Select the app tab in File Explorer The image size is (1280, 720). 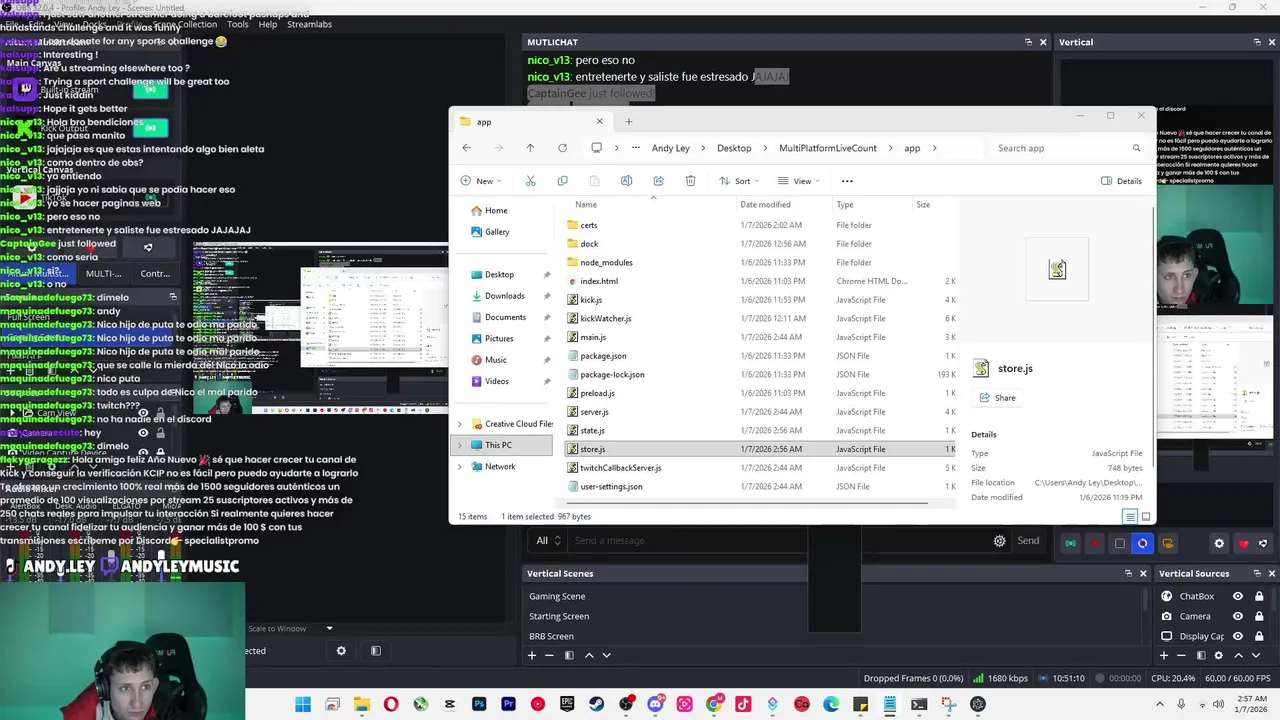530,122
